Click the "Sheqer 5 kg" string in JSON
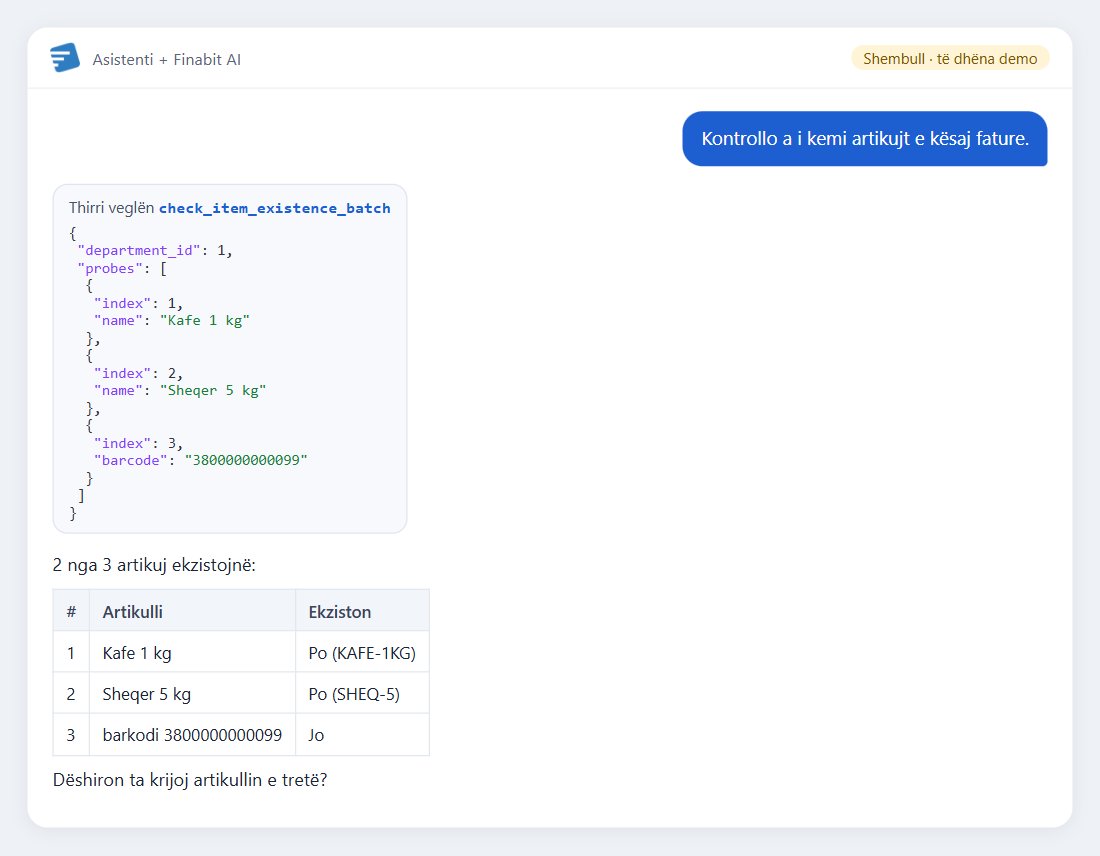 (213, 390)
